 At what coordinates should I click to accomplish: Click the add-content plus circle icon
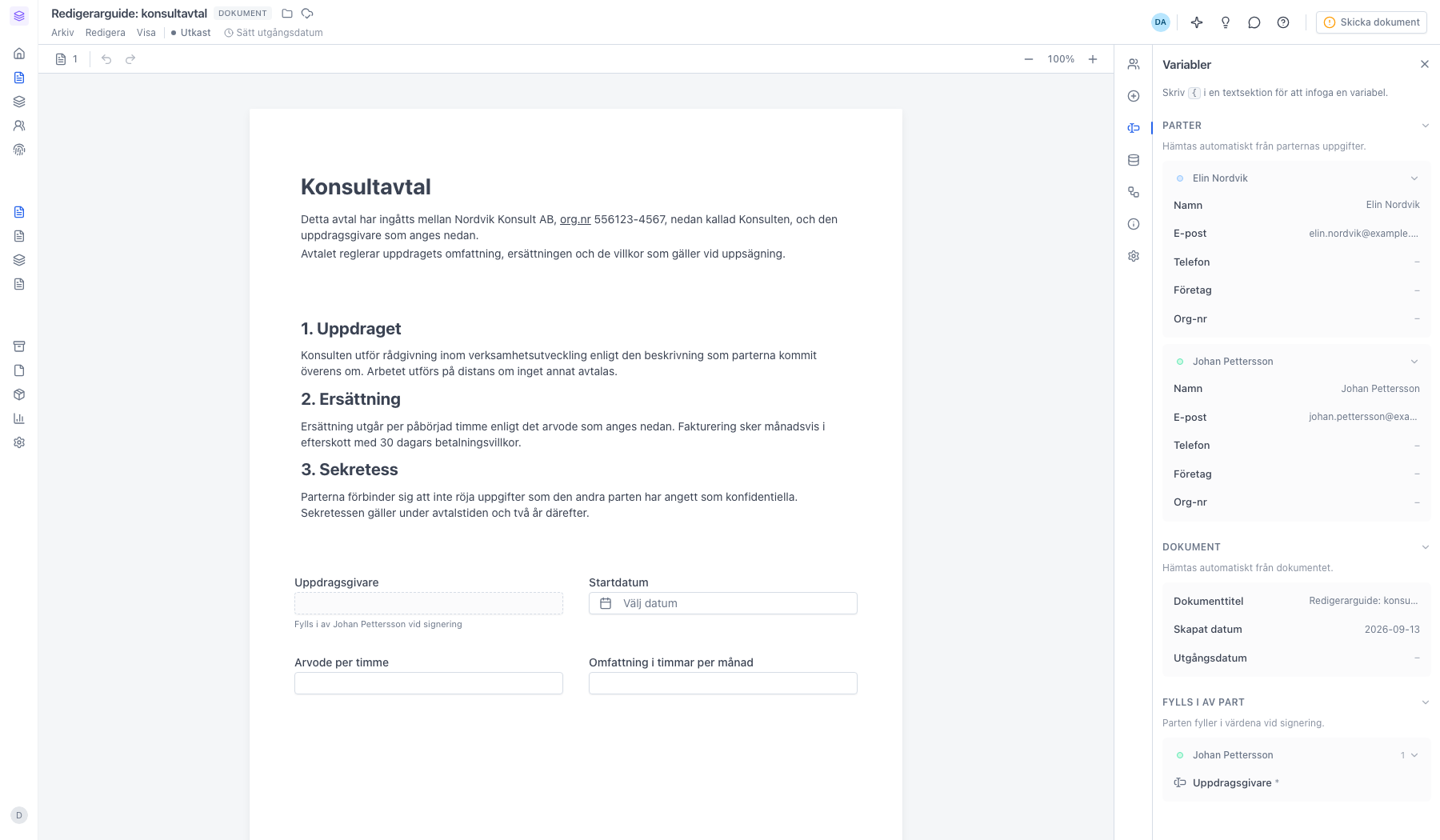pos(1134,96)
